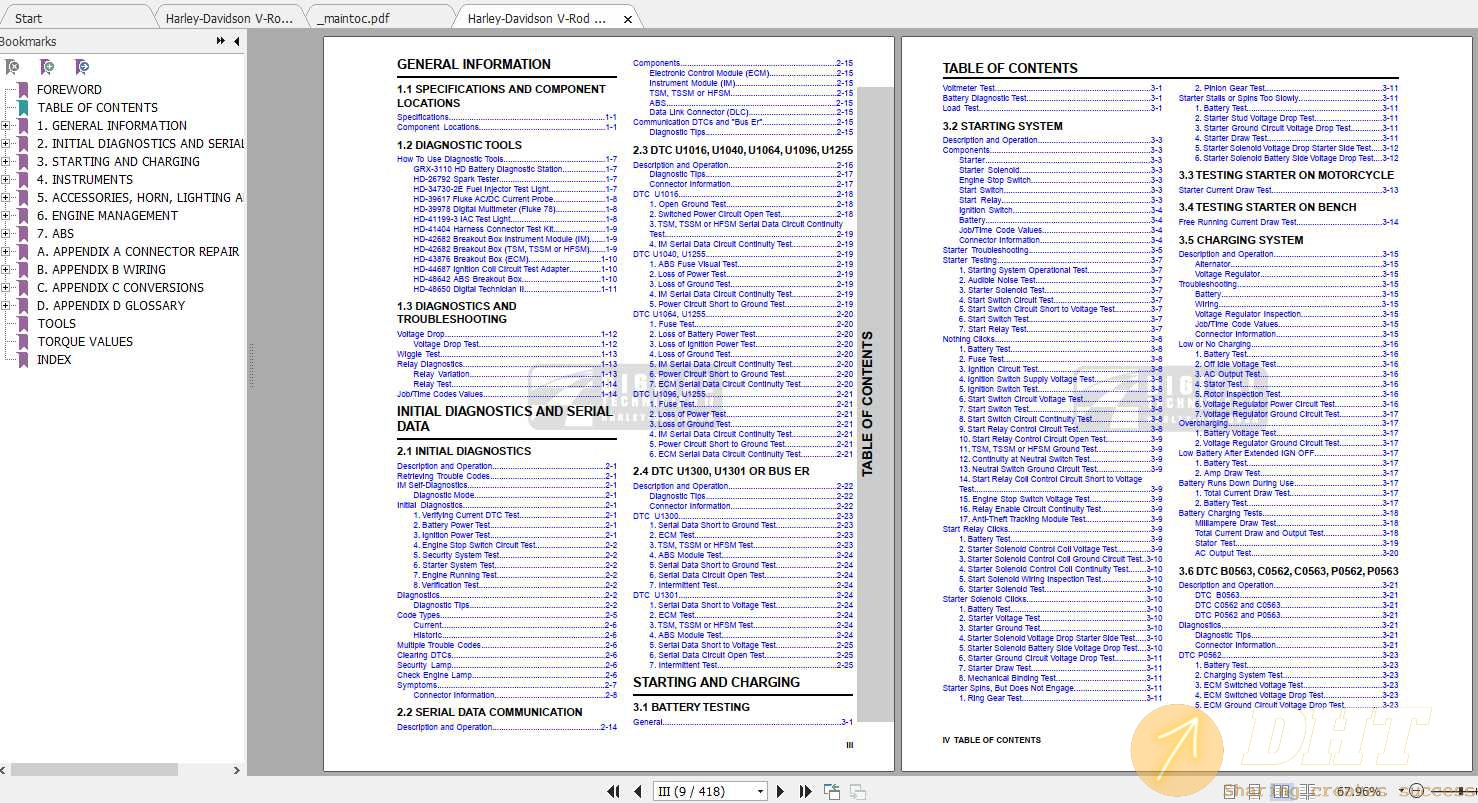Follow the Milliampere Draw Test link

point(1296,523)
